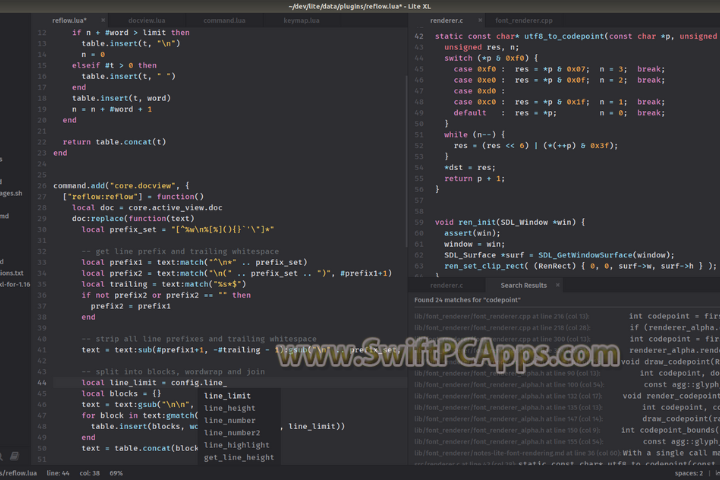Click the 'void ren_init(SDL_Window *win)' line
Screen dimensions: 720x480
click(x=510, y=222)
